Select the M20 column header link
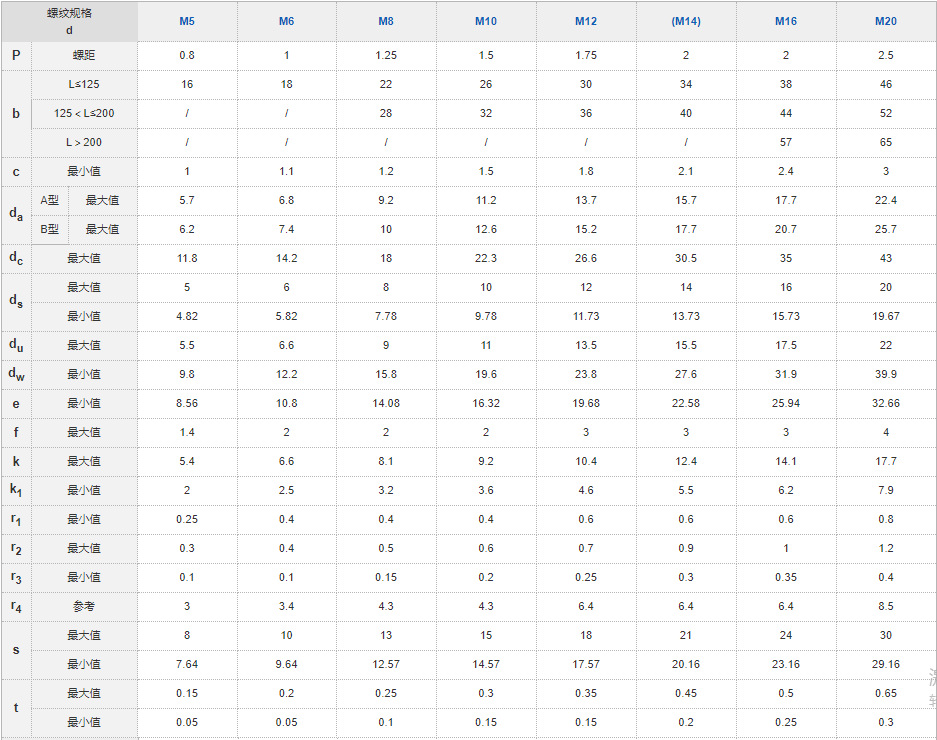Screen dimensions: 937x740 pyautogui.click(x=886, y=21)
